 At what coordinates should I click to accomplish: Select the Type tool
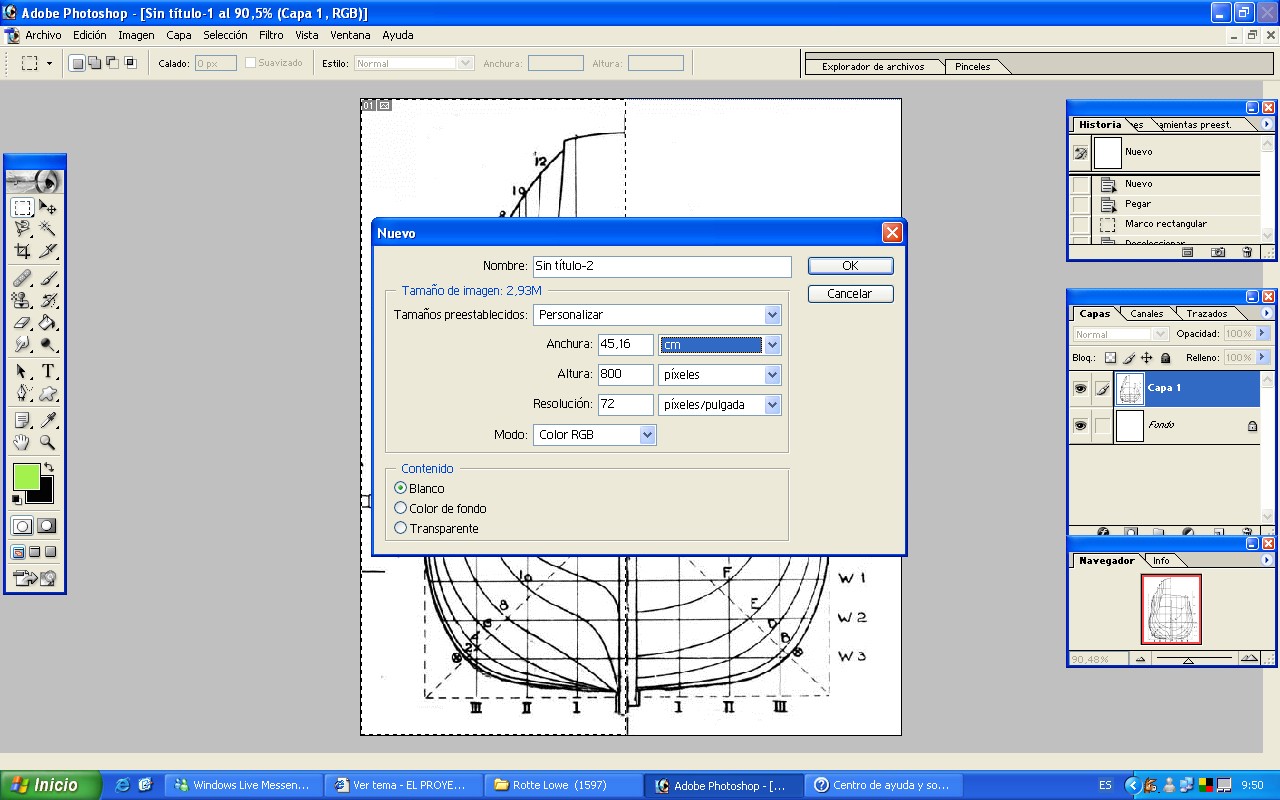(x=47, y=371)
